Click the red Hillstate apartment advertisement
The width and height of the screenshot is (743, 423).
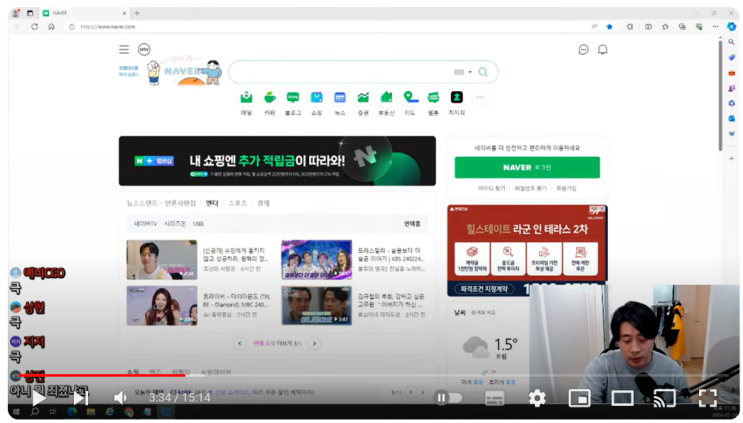(x=527, y=250)
